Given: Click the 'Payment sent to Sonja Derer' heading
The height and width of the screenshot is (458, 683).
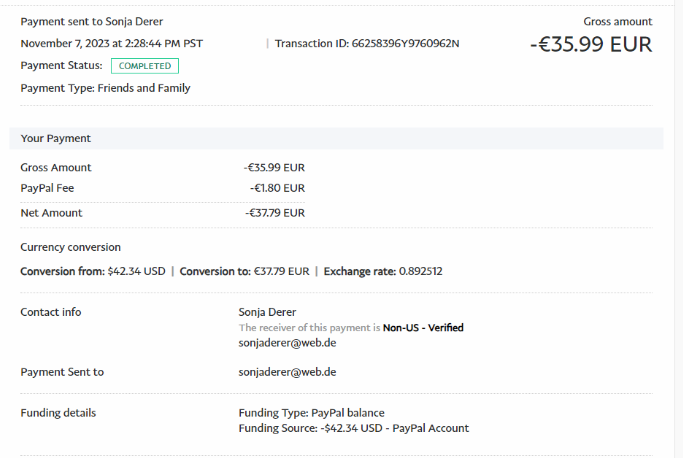Looking at the screenshot, I should tap(92, 21).
